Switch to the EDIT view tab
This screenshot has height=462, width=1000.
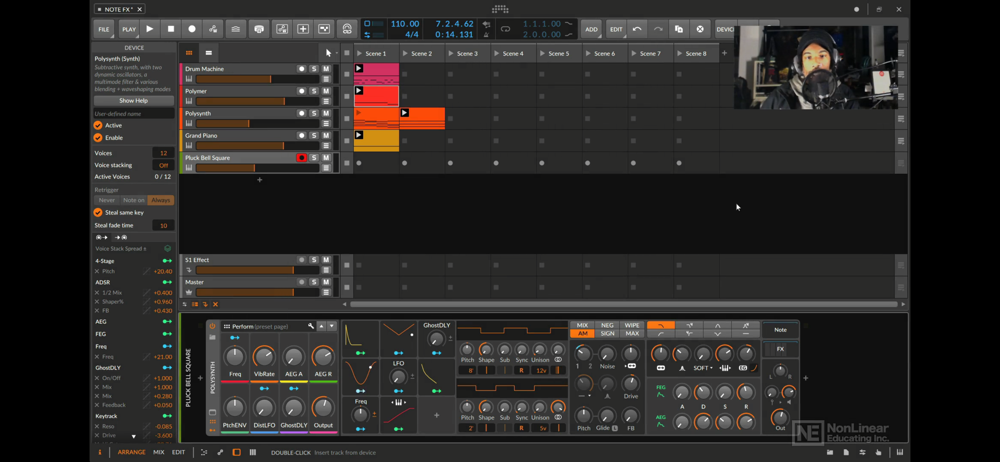tap(178, 452)
